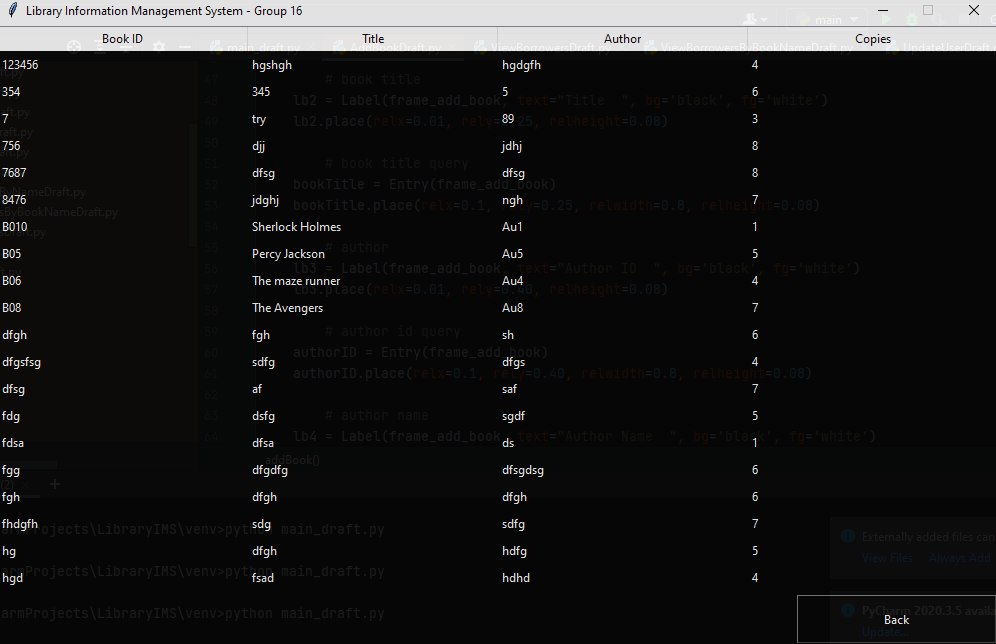Click the feather app icon in title bar

(12, 10)
